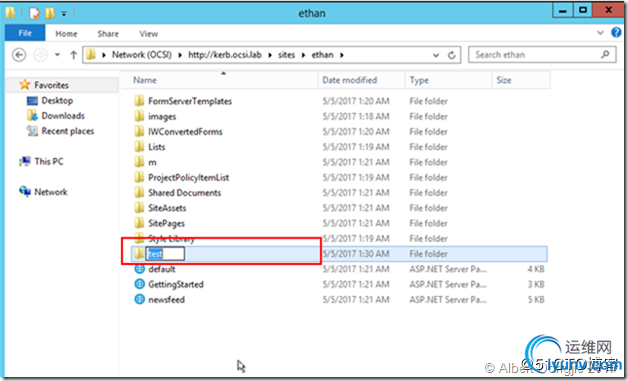Select the SiteAssets folder icon
Screen dimensions: 628x381
[x=139, y=208]
